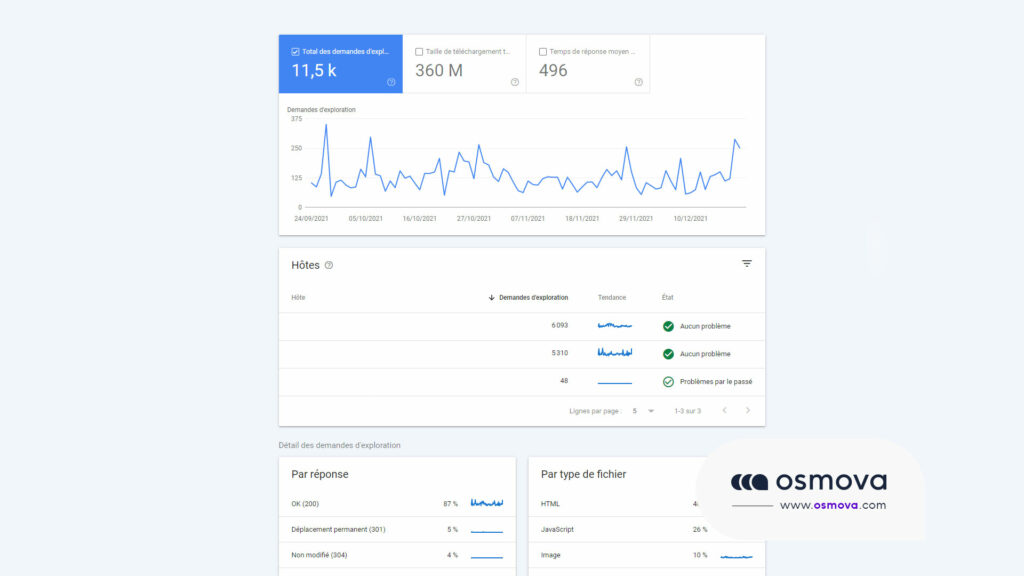The image size is (1024, 576).
Task: Enable the Taille de téléchargement checkbox
Action: [x=417, y=50]
